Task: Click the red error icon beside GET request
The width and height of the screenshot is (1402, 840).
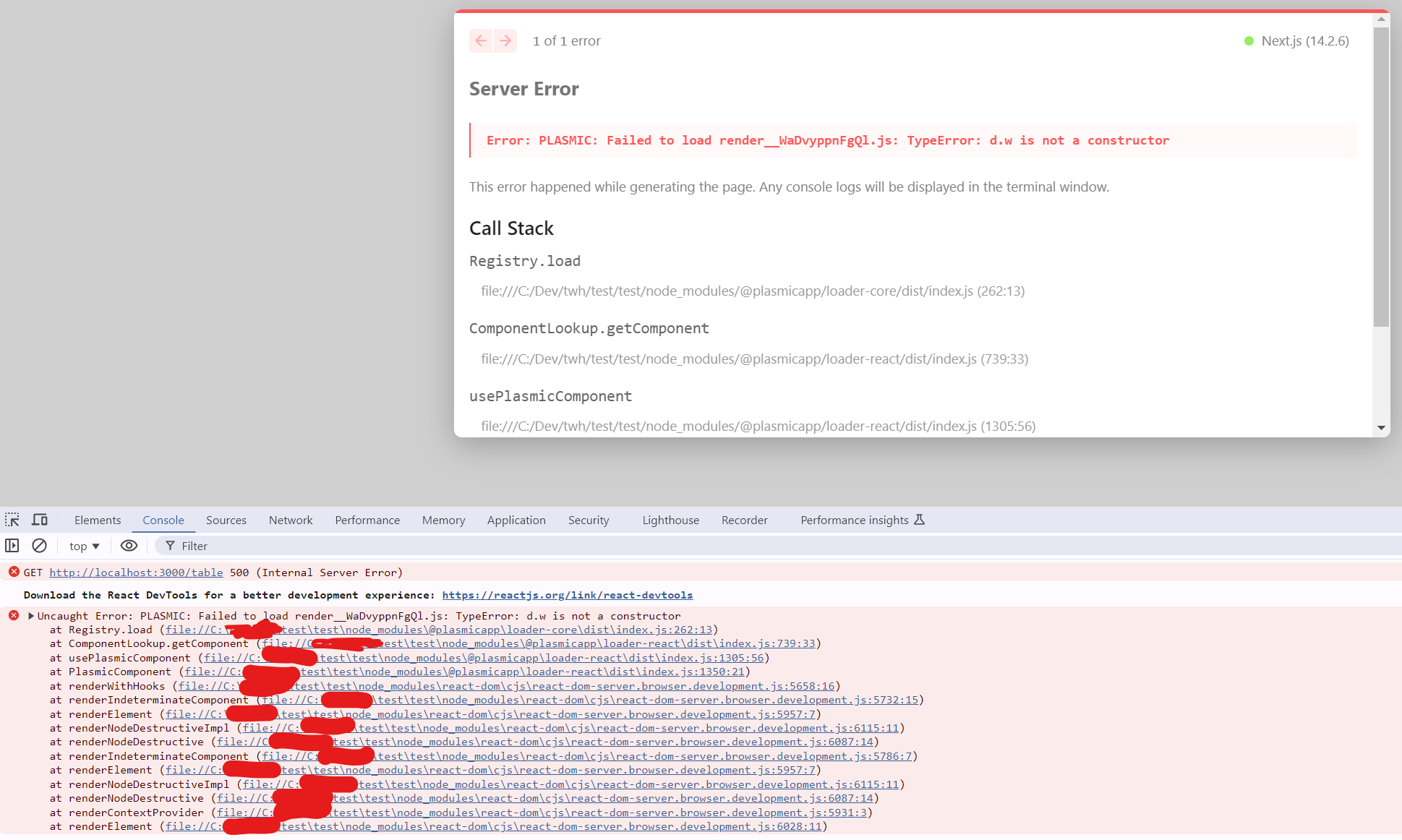Action: coord(14,572)
